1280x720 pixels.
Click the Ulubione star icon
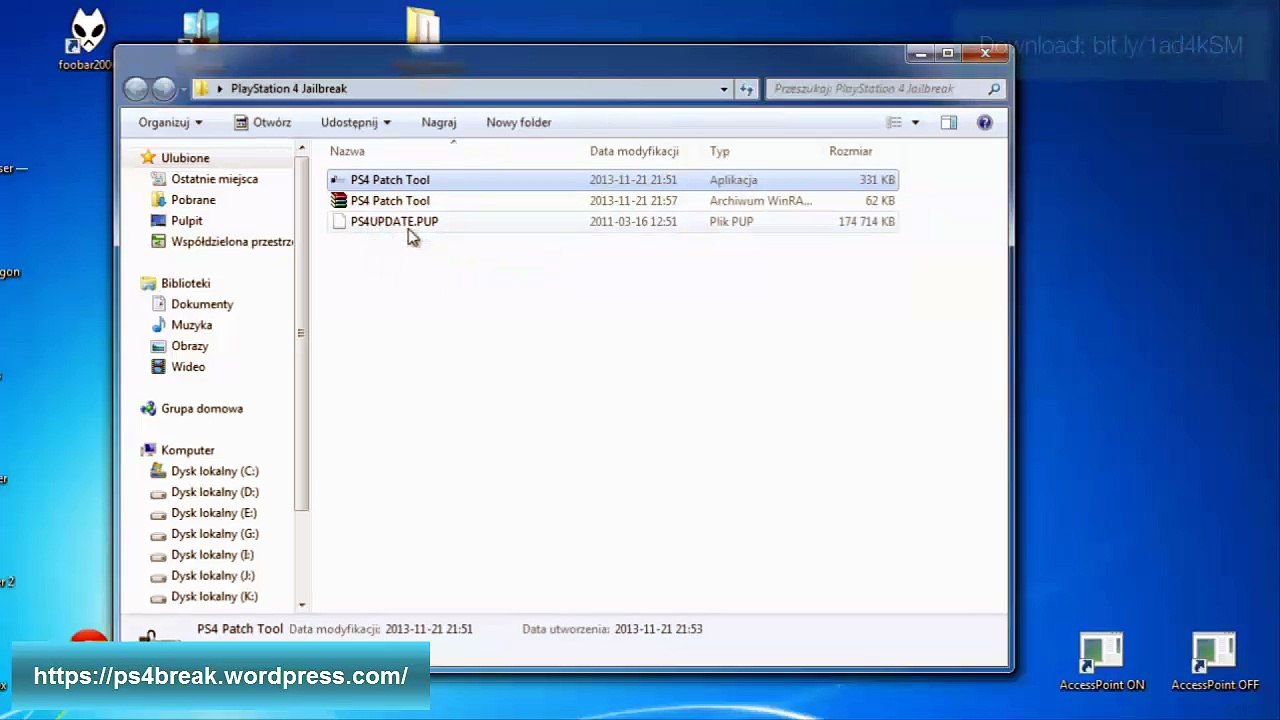point(148,158)
